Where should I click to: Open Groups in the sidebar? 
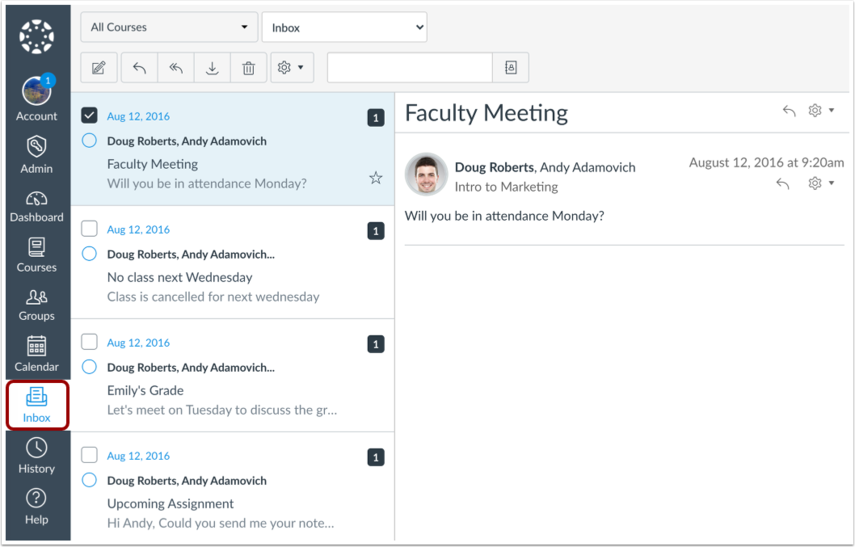(37, 304)
